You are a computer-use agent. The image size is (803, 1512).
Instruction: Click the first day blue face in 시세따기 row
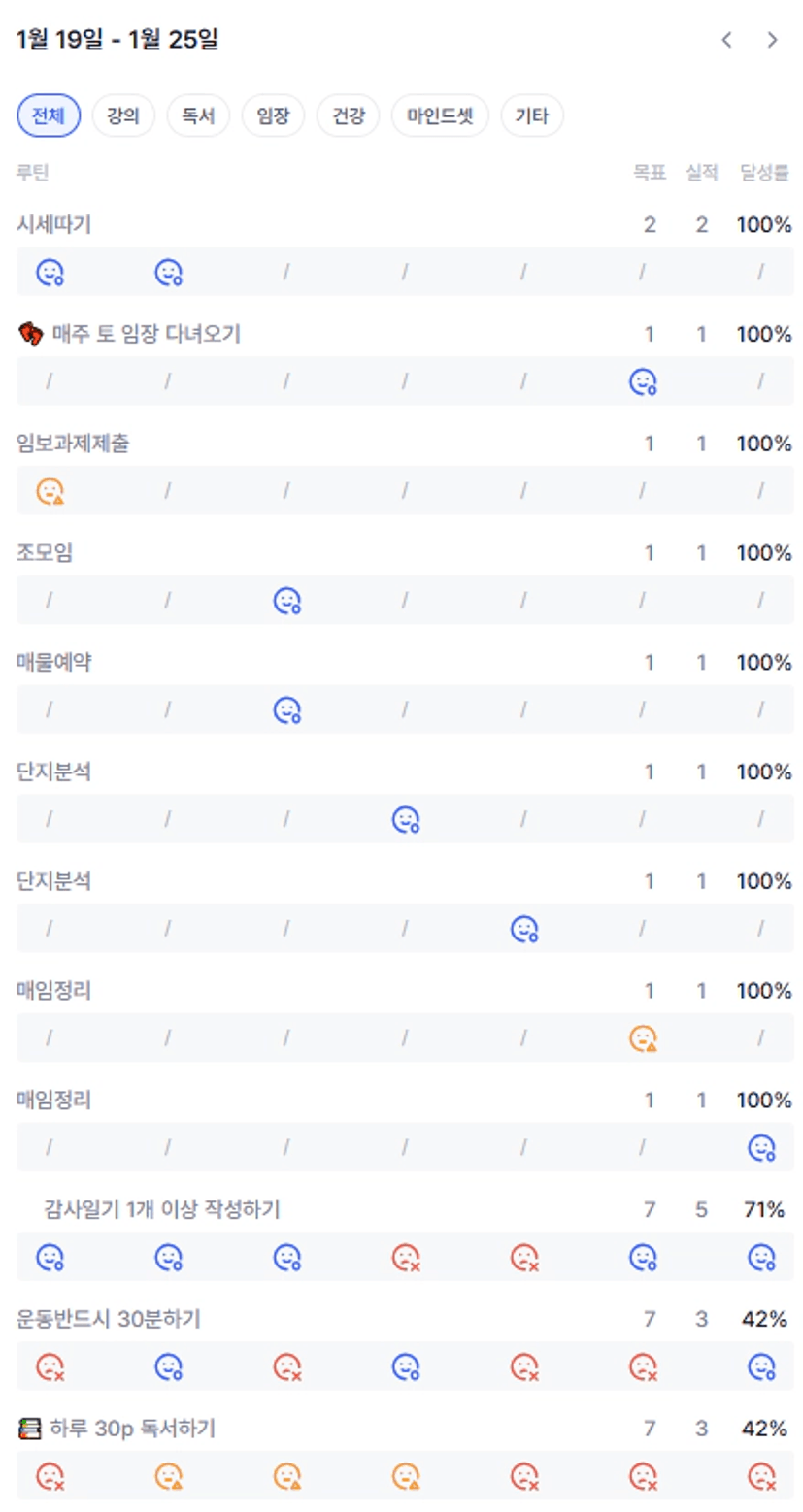click(x=50, y=273)
